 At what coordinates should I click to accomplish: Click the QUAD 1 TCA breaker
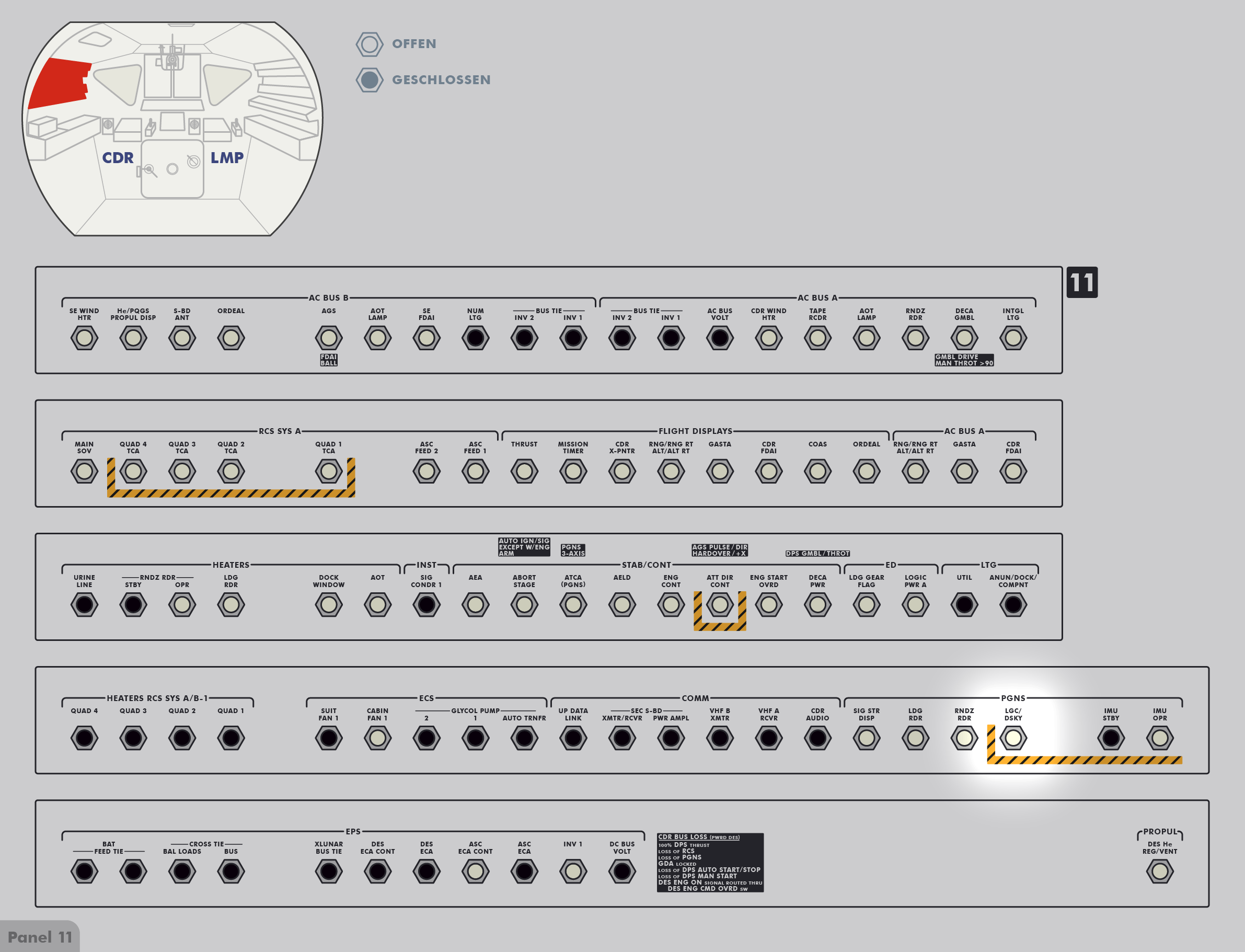tap(329, 471)
